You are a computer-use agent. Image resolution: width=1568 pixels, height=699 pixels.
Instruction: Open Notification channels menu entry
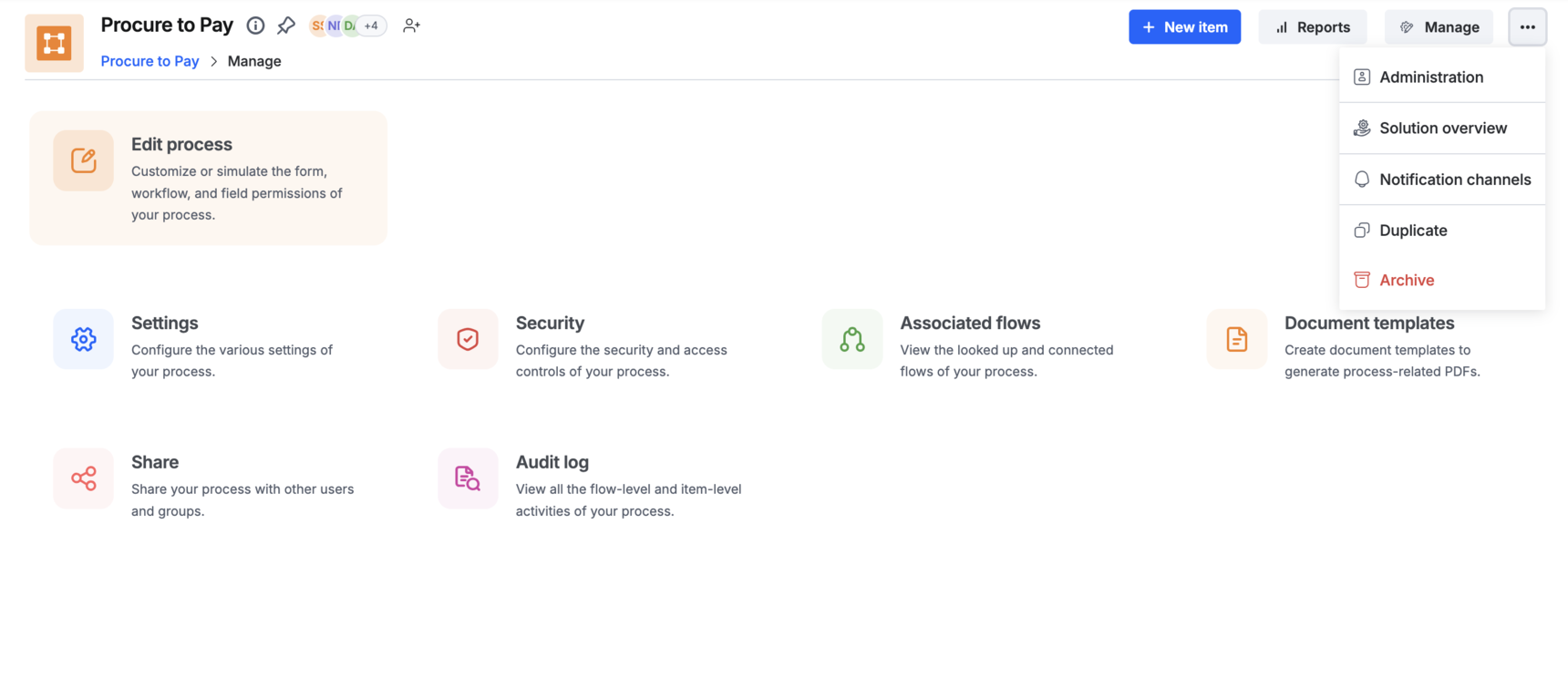click(1454, 180)
